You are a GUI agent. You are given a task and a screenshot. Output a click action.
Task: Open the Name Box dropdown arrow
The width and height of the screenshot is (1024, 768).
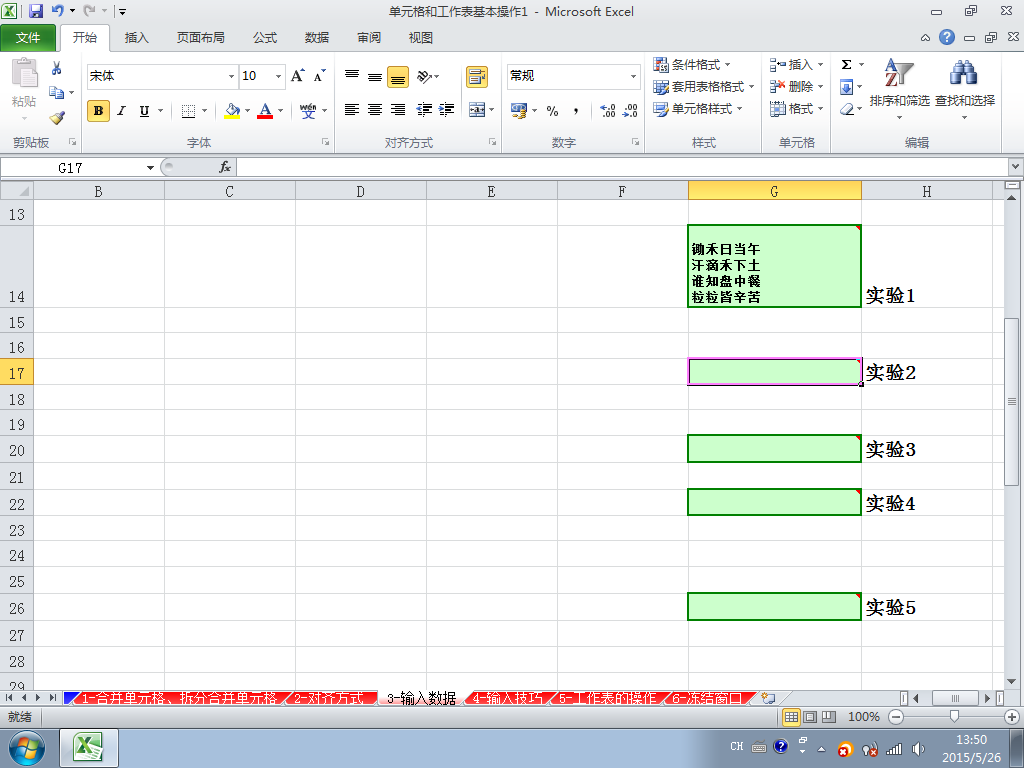[150, 168]
